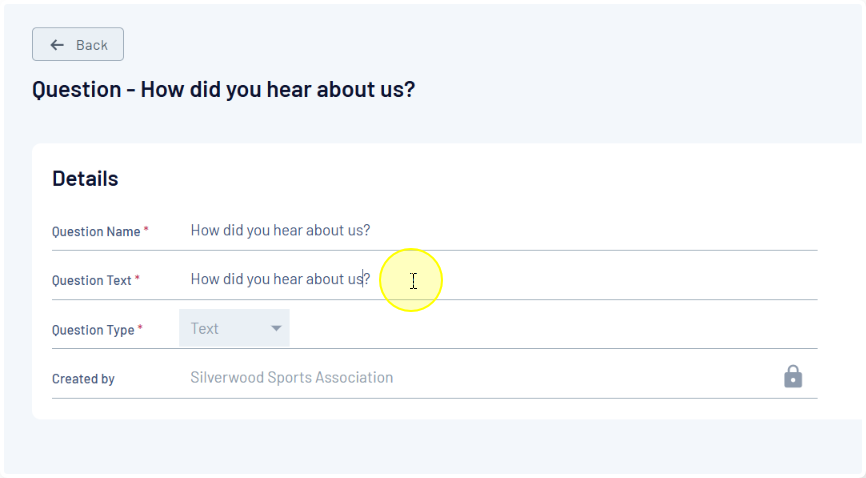Click the red asterisk next to Question Text
The width and height of the screenshot is (866, 478).
137,279
